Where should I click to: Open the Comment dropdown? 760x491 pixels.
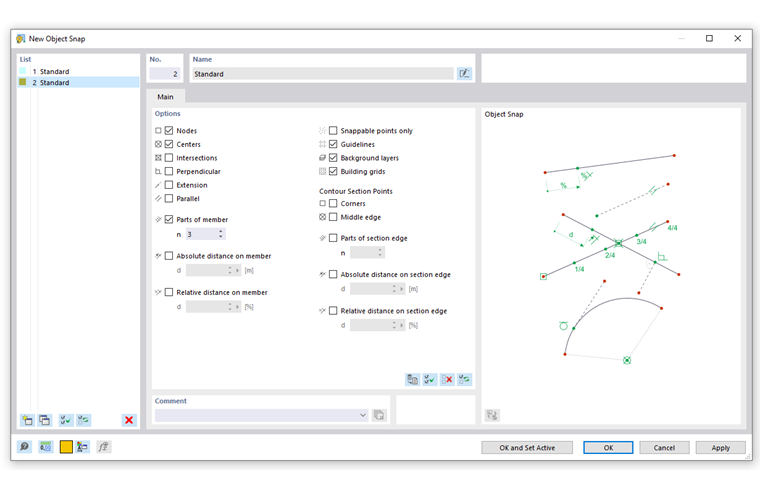[363, 415]
